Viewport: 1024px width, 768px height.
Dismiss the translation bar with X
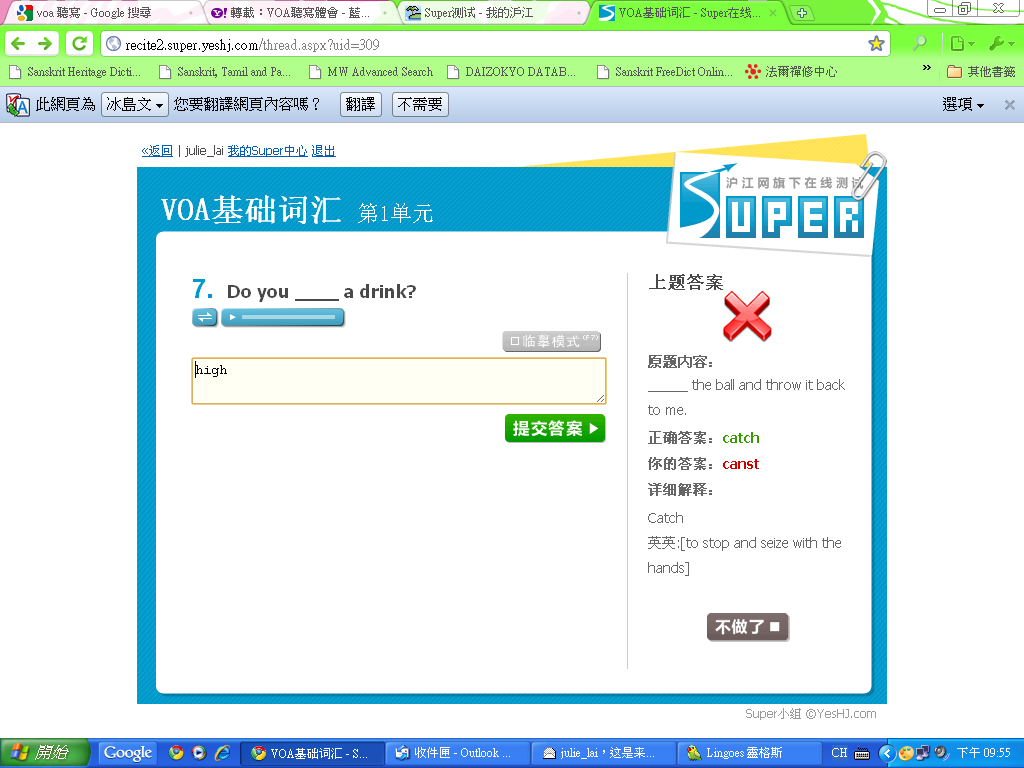click(x=1009, y=105)
